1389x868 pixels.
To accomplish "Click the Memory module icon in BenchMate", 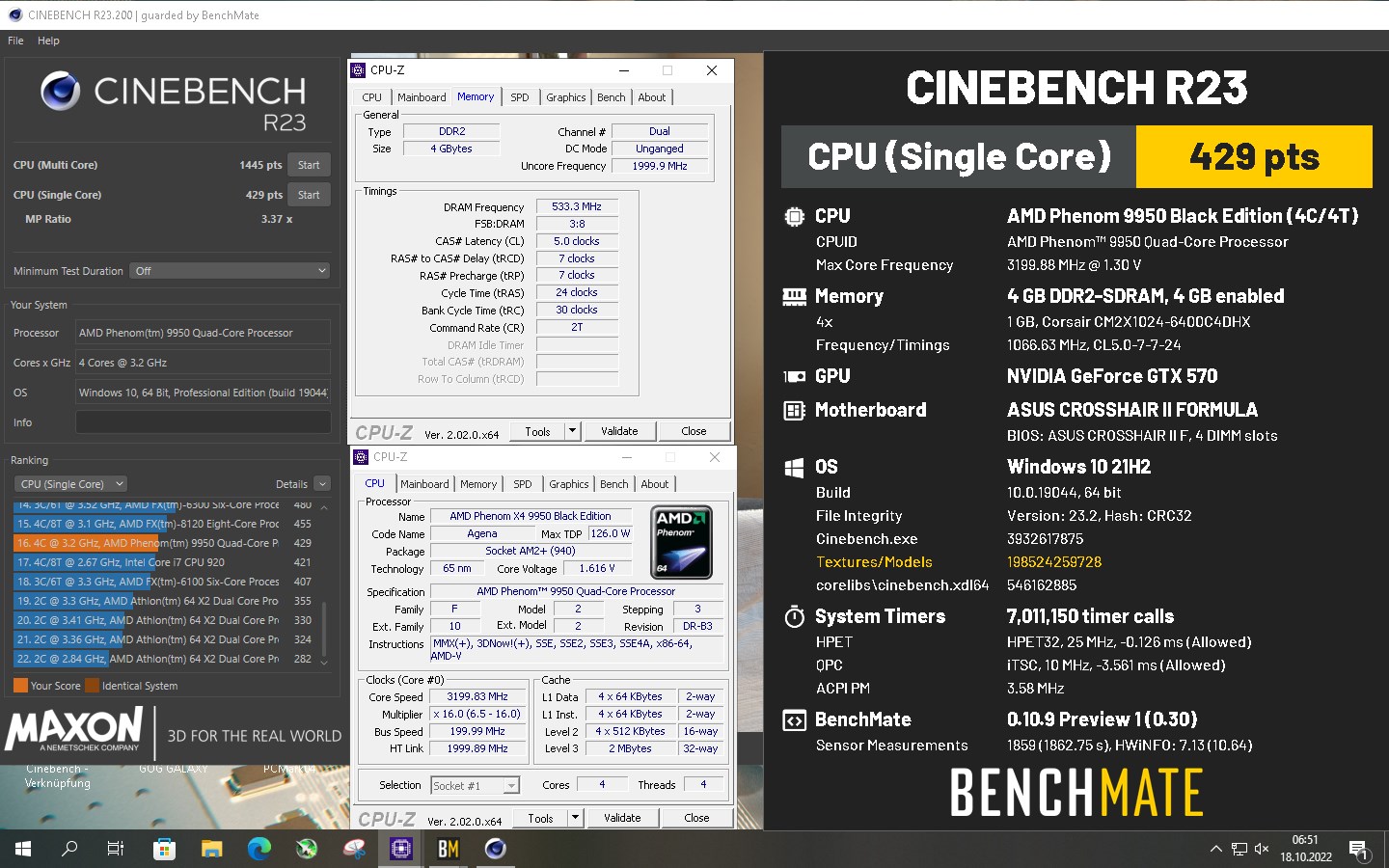I will click(x=794, y=296).
